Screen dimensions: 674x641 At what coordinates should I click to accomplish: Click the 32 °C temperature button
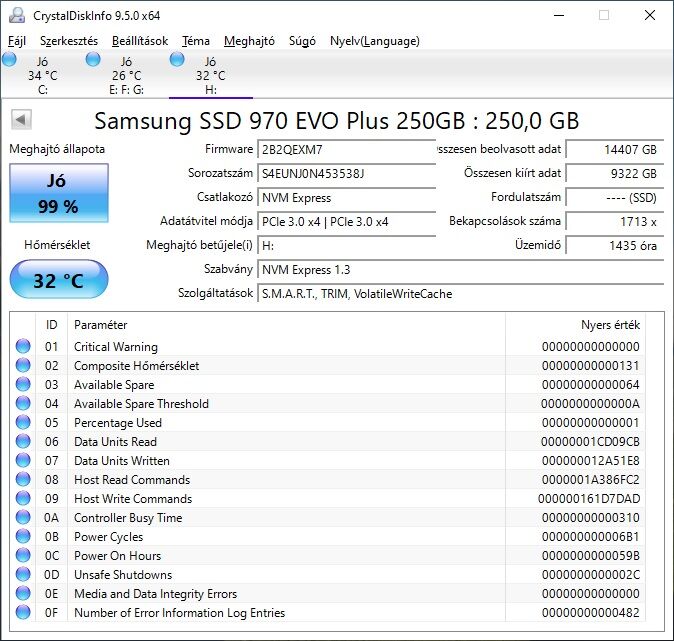(59, 279)
